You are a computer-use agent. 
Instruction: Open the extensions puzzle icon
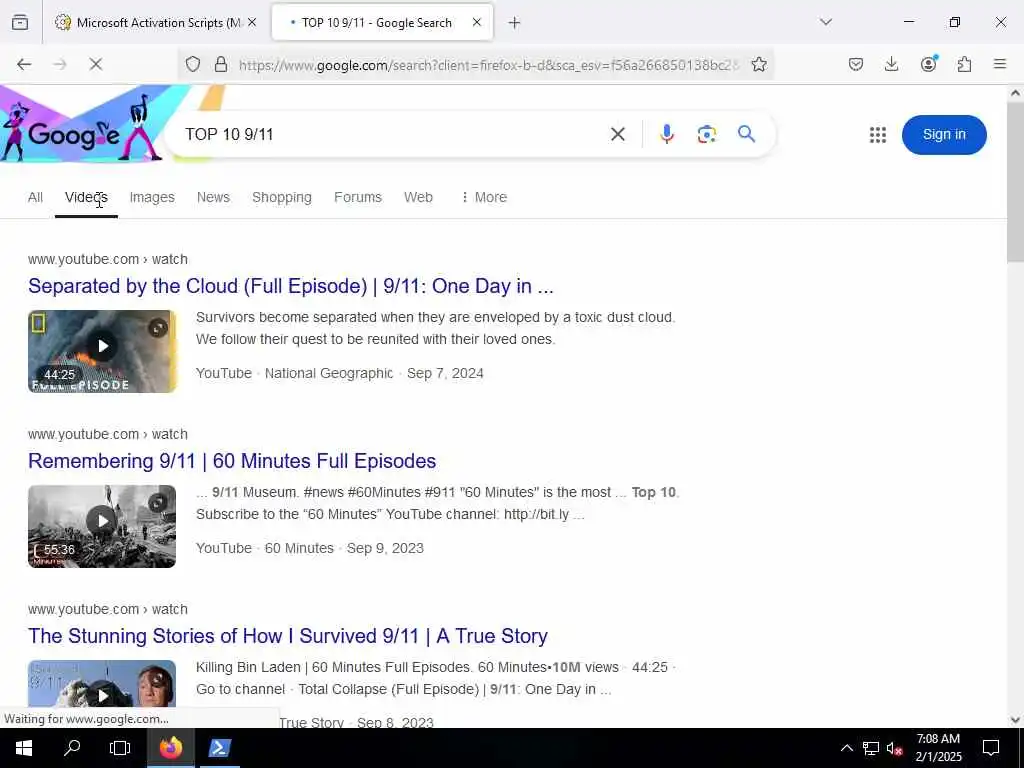tap(965, 64)
